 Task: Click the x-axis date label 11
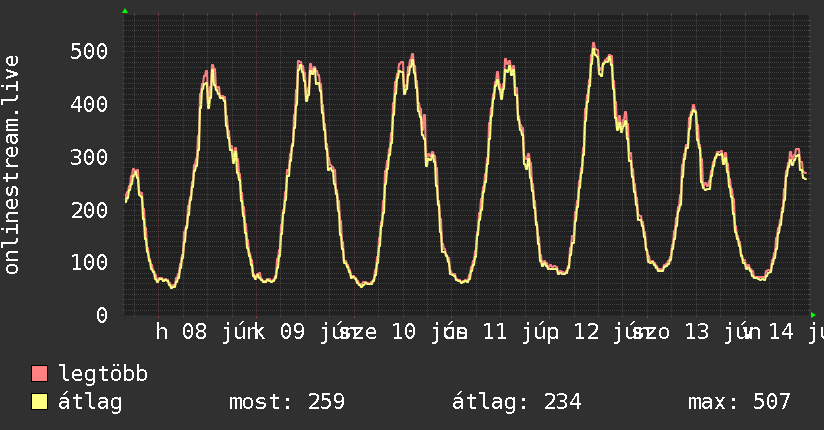pos(495,332)
